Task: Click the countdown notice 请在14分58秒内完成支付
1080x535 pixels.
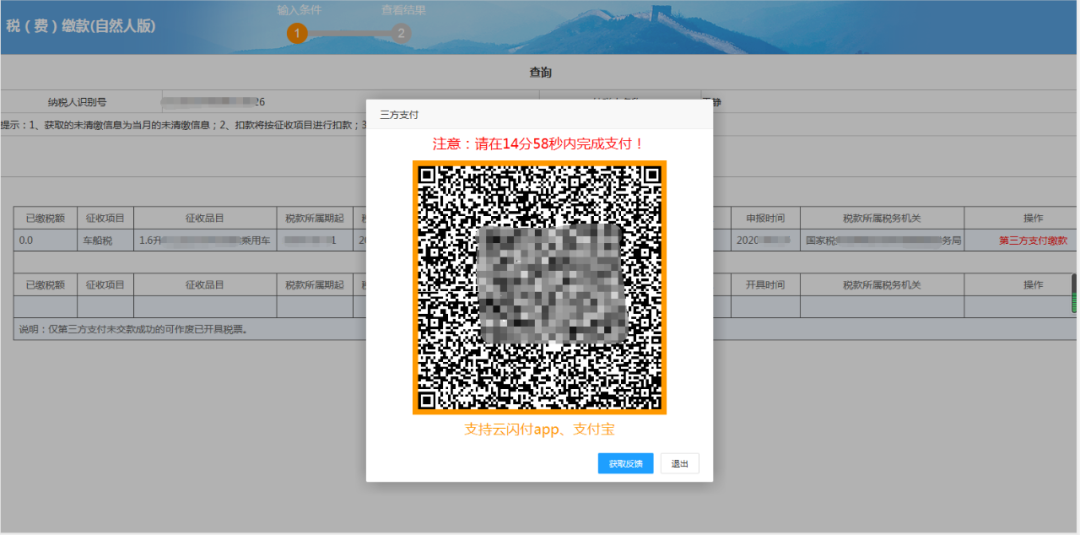Action: (539, 144)
